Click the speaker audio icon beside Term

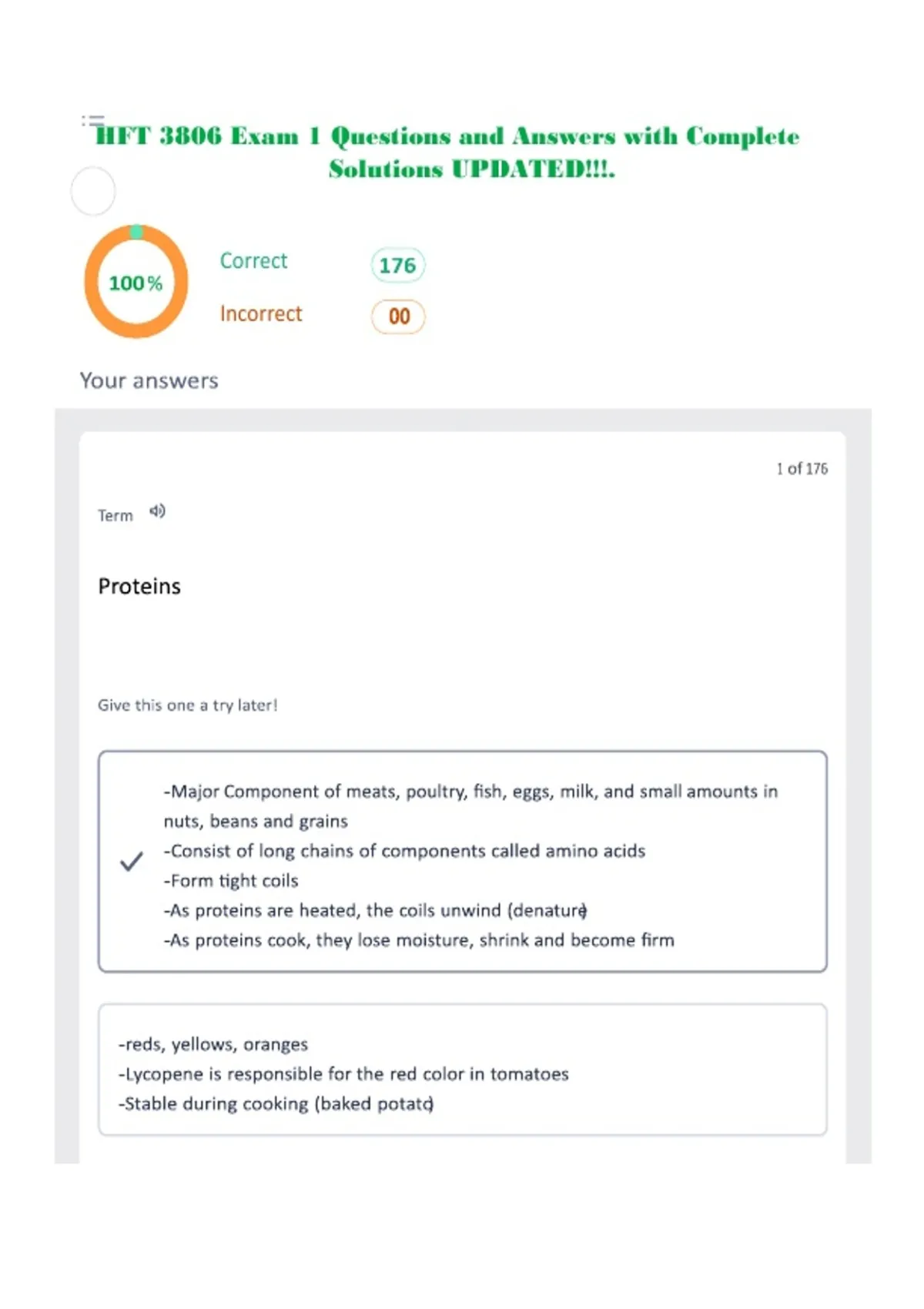[157, 511]
